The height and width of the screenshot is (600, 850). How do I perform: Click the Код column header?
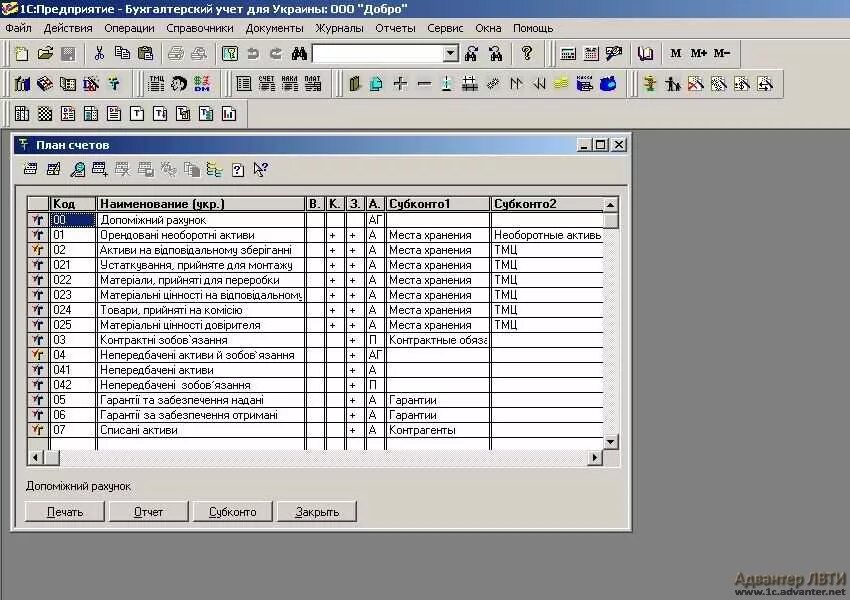pyautogui.click(x=73, y=204)
